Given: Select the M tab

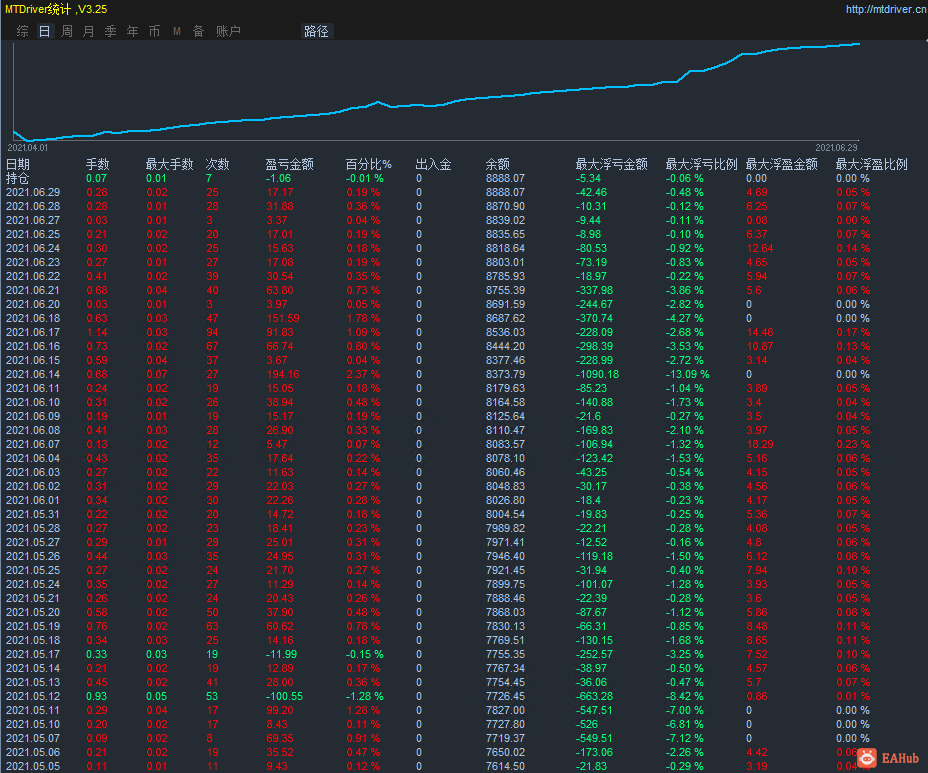Looking at the screenshot, I should [176, 31].
